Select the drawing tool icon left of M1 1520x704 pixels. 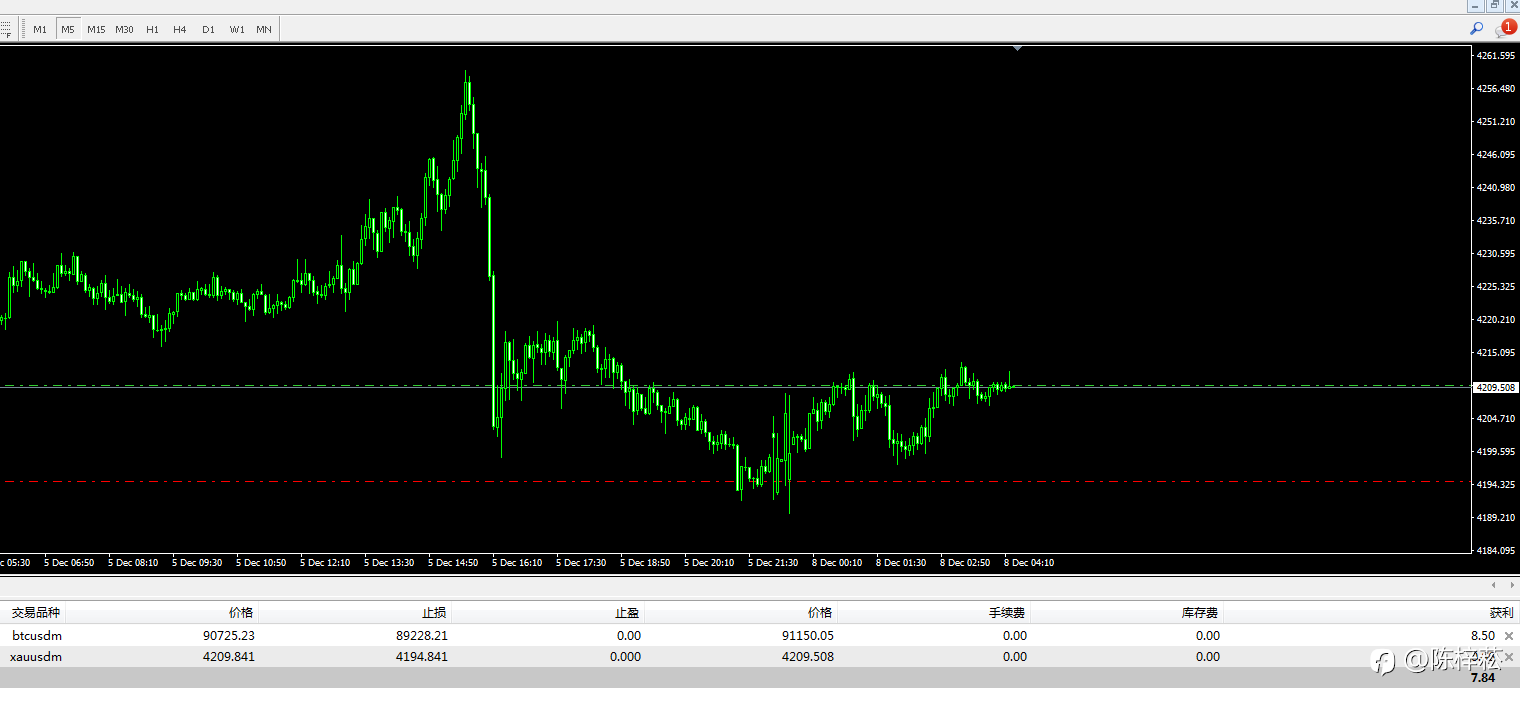5,29
